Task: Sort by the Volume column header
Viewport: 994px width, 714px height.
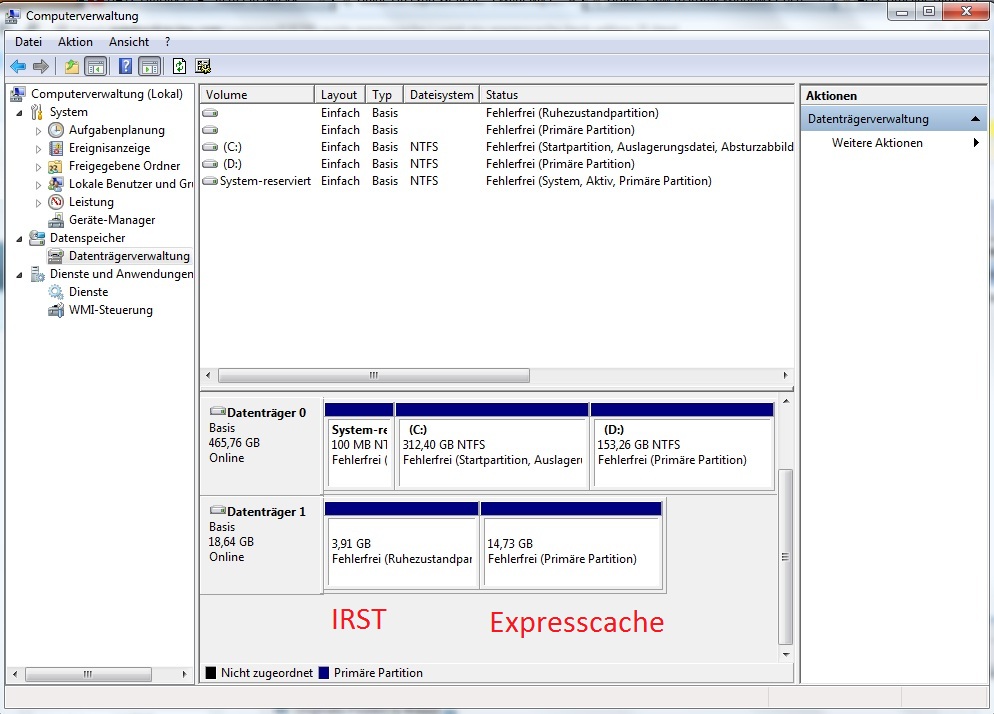Action: coord(257,94)
